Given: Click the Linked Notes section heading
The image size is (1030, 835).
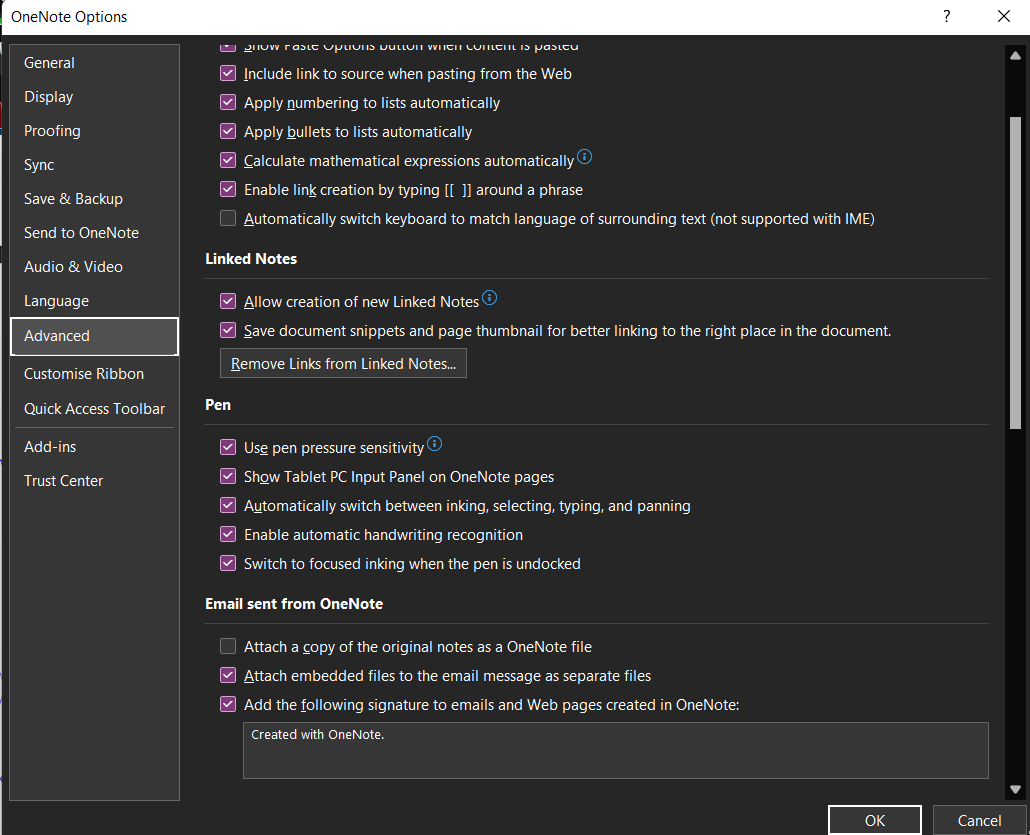Looking at the screenshot, I should click(x=251, y=259).
